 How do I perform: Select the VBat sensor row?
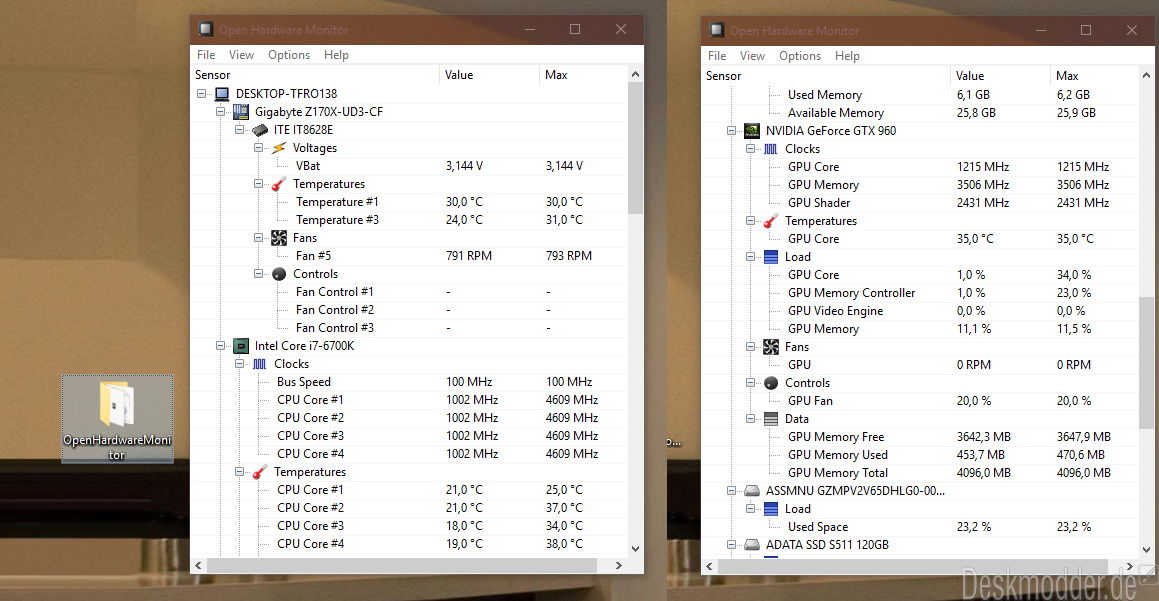coord(409,166)
